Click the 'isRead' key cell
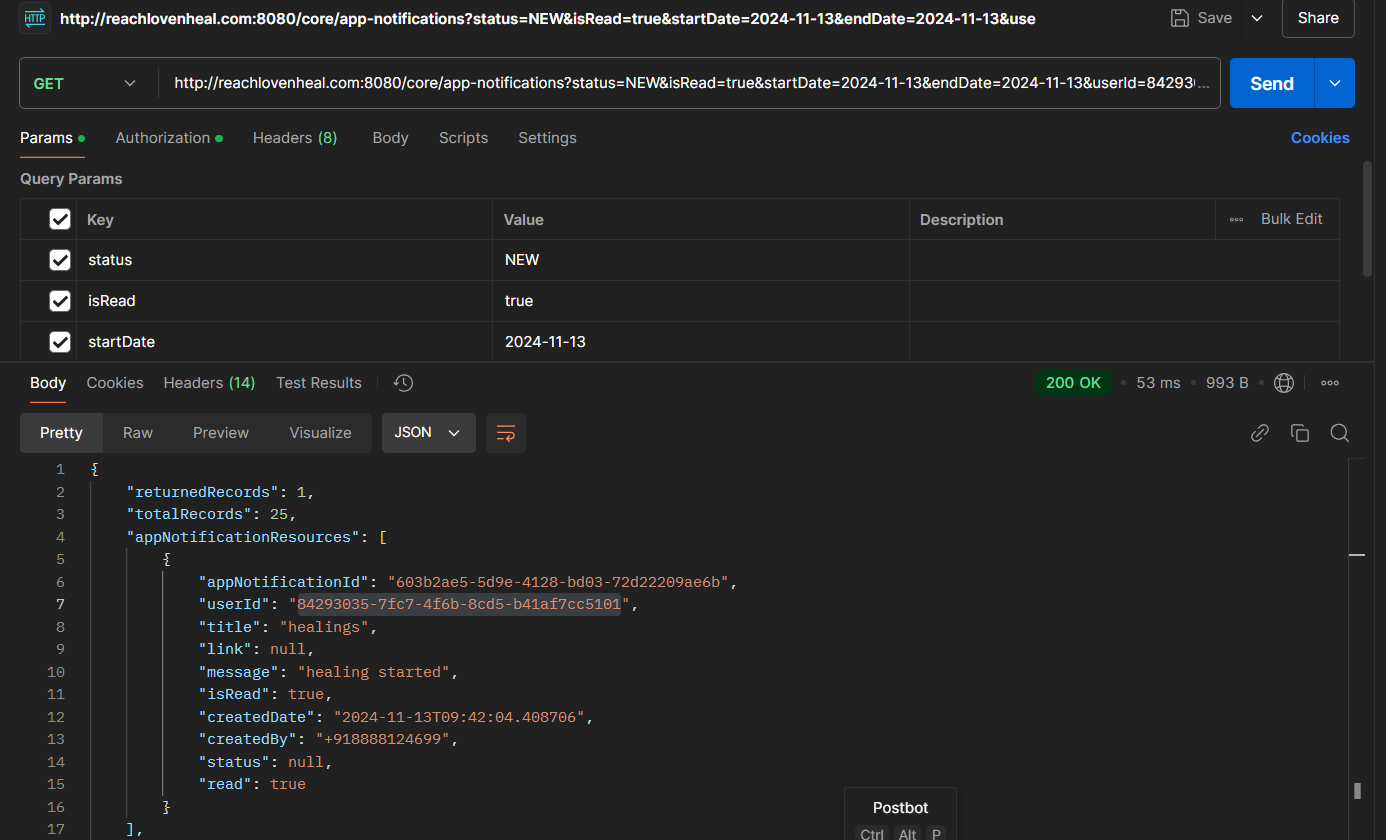This screenshot has height=840, width=1386. (x=284, y=301)
